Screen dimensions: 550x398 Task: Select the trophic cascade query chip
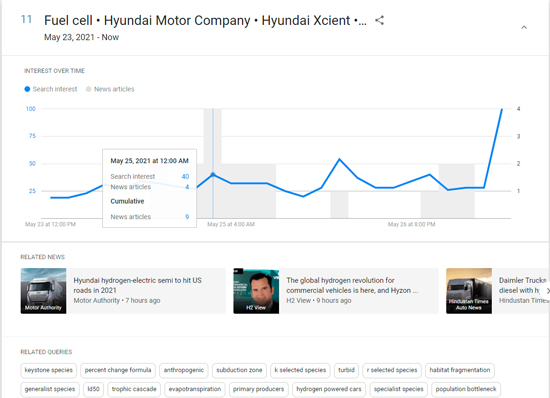[x=134, y=389]
